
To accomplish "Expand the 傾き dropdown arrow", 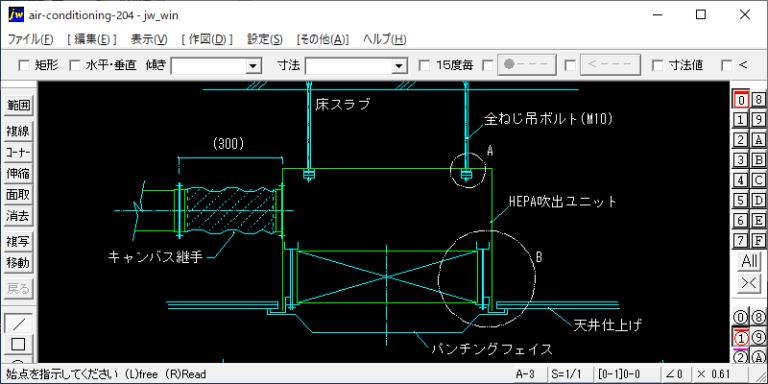I will [x=253, y=66].
